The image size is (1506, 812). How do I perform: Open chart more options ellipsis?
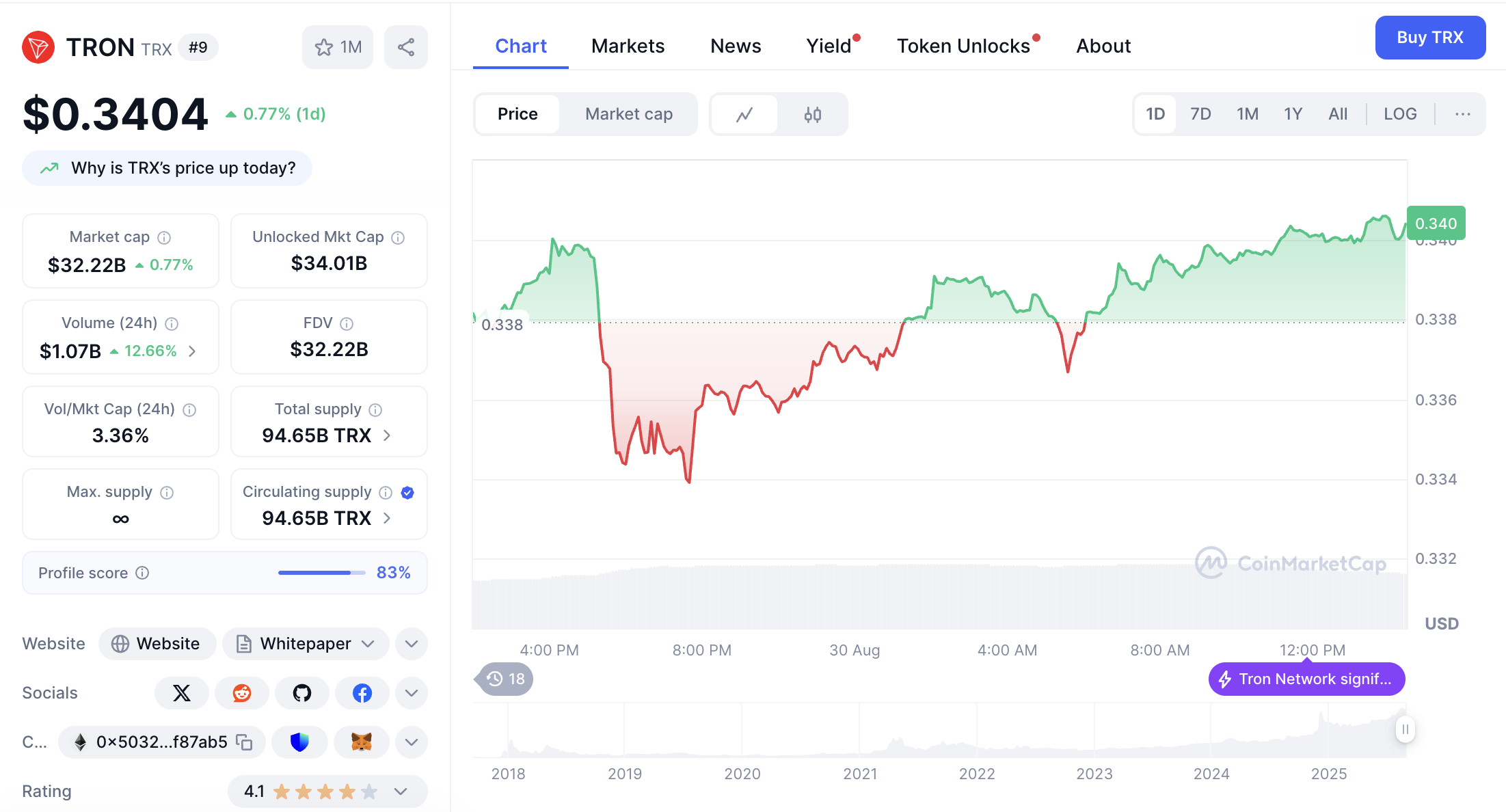tap(1463, 114)
